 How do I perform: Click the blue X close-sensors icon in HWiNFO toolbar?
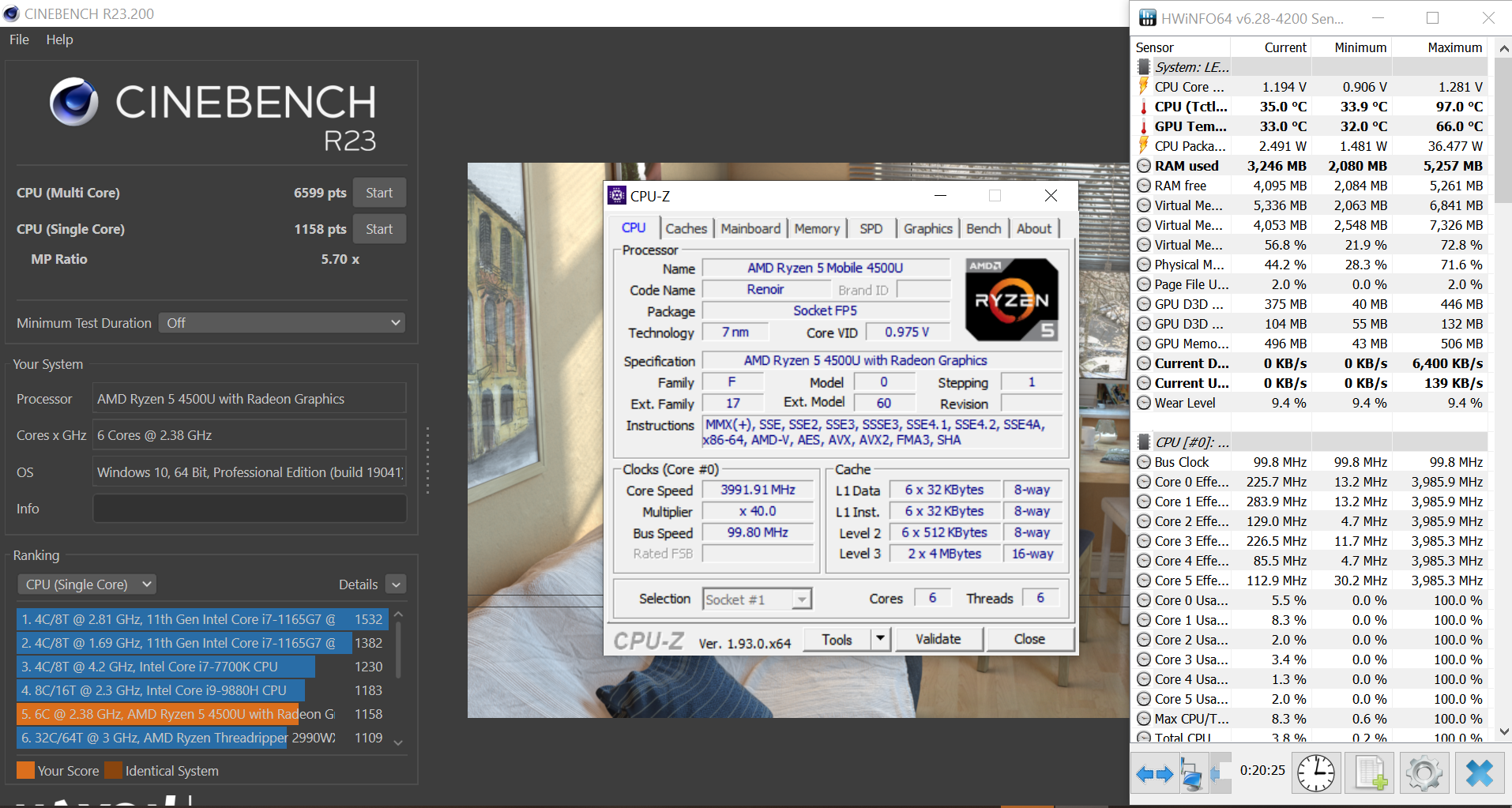[x=1480, y=773]
